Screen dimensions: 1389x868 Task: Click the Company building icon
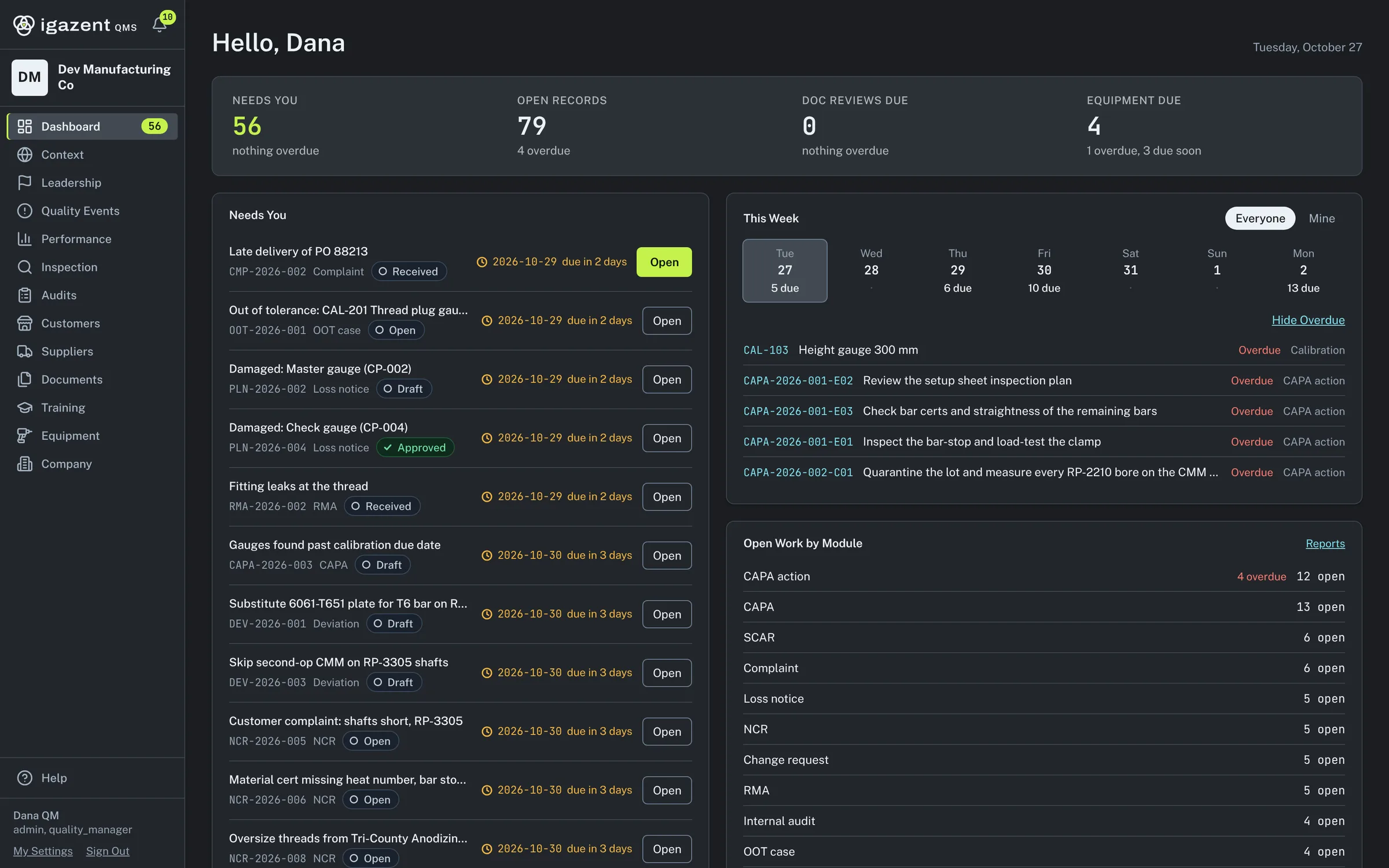click(24, 464)
